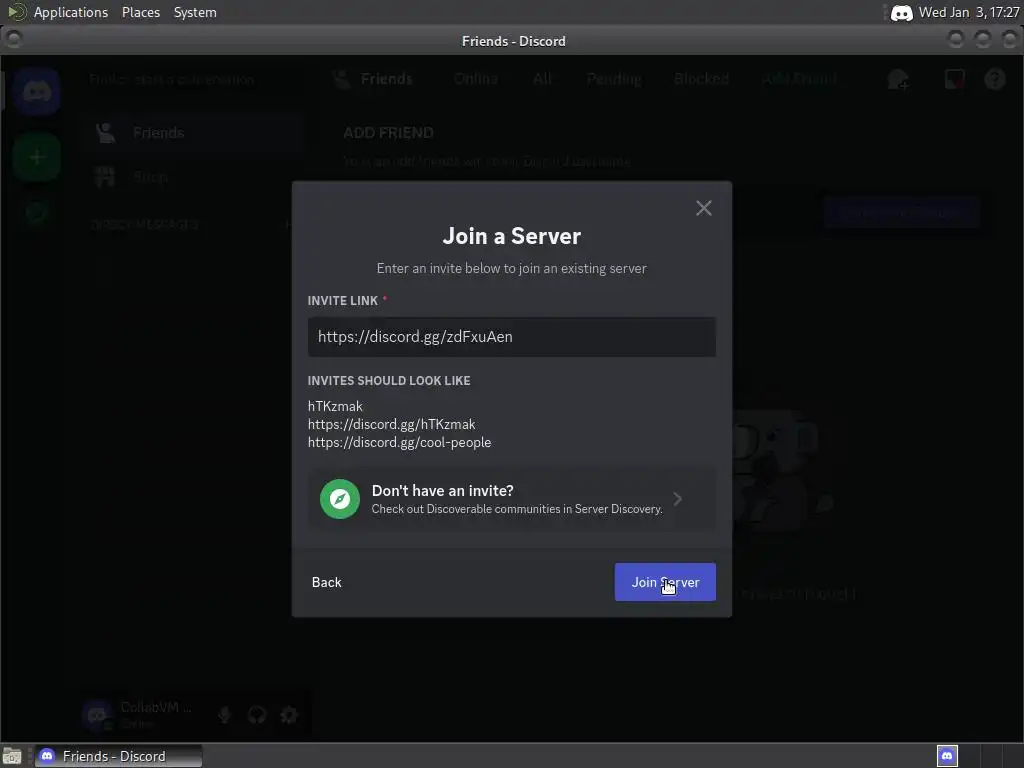Click the window menu button at title bar left
The height and width of the screenshot is (768, 1024).
click(14, 39)
